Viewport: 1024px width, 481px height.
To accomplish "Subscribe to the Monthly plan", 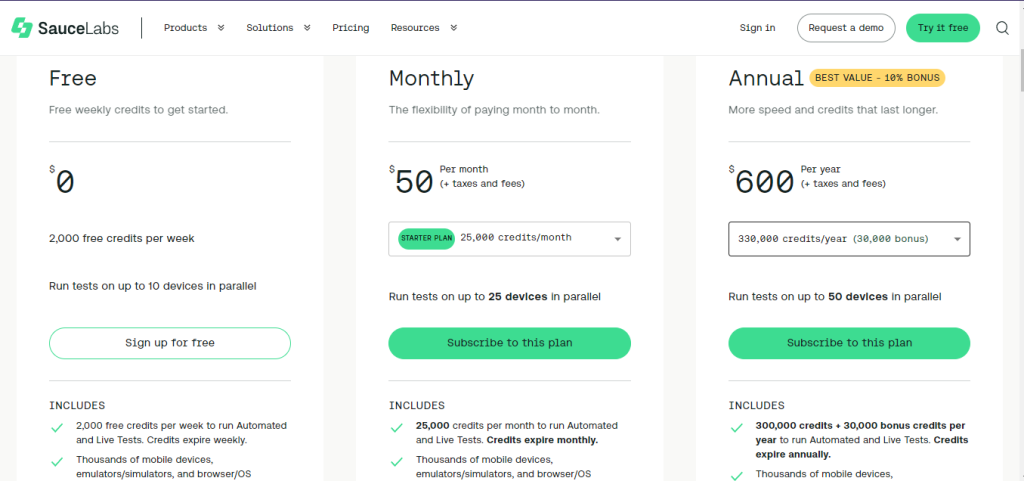I will click(509, 343).
